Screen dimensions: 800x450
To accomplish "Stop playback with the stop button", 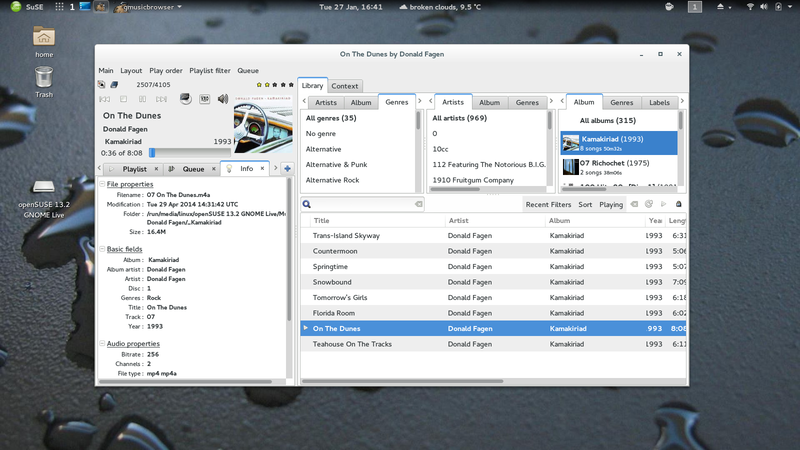I will click(123, 99).
